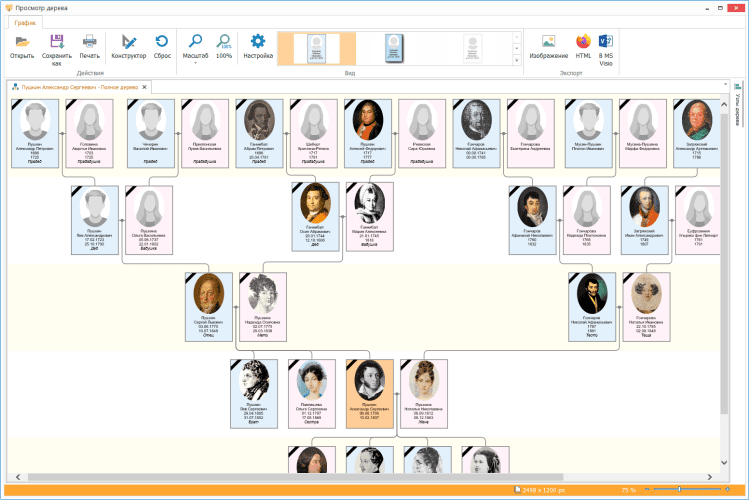This screenshot has height=500, width=750.
Task: Select the Александр Артемьевич Загряжский card
Action: 696,133
